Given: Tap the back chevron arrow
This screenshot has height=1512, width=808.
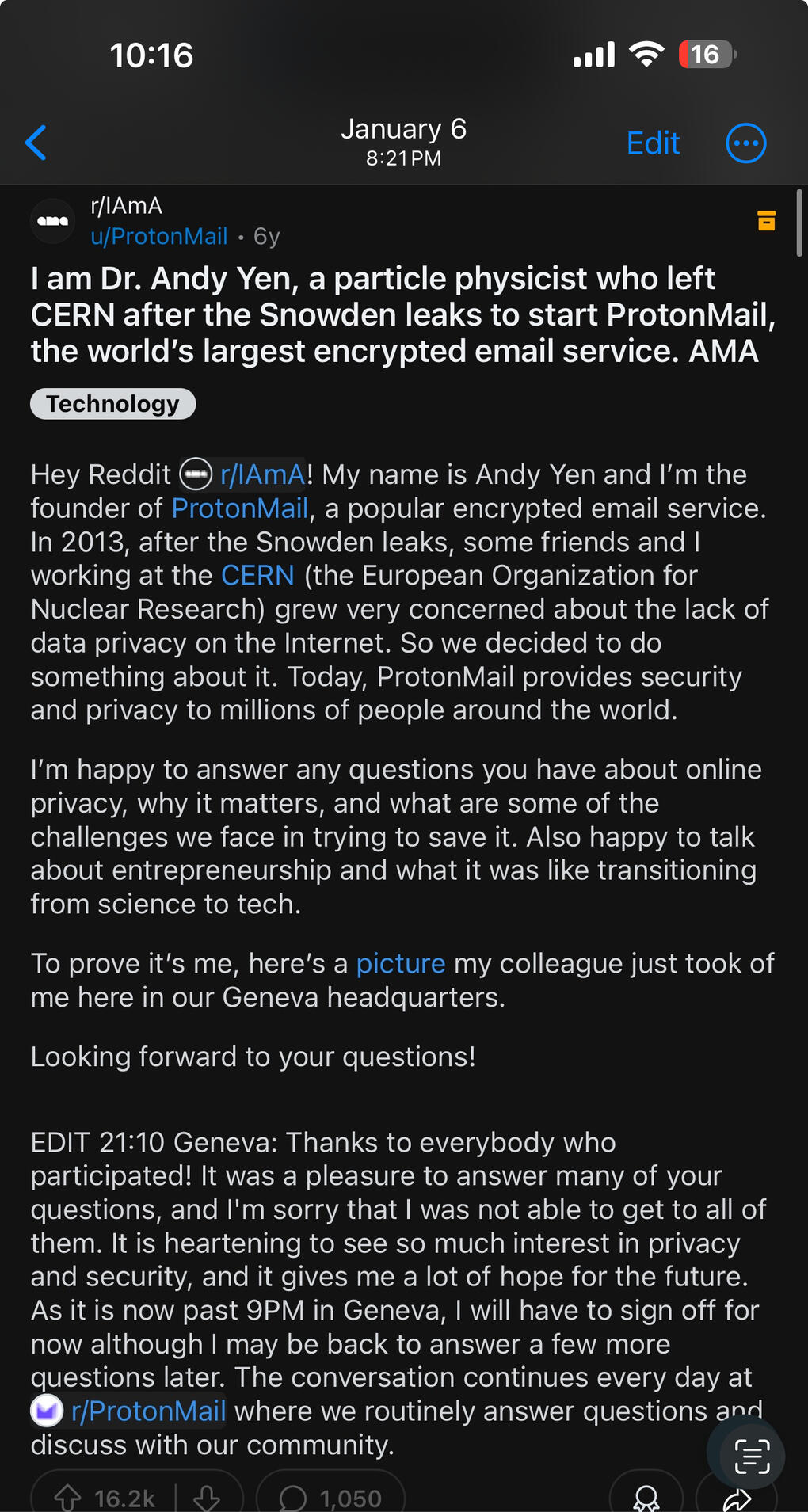Looking at the screenshot, I should pos(36,143).
